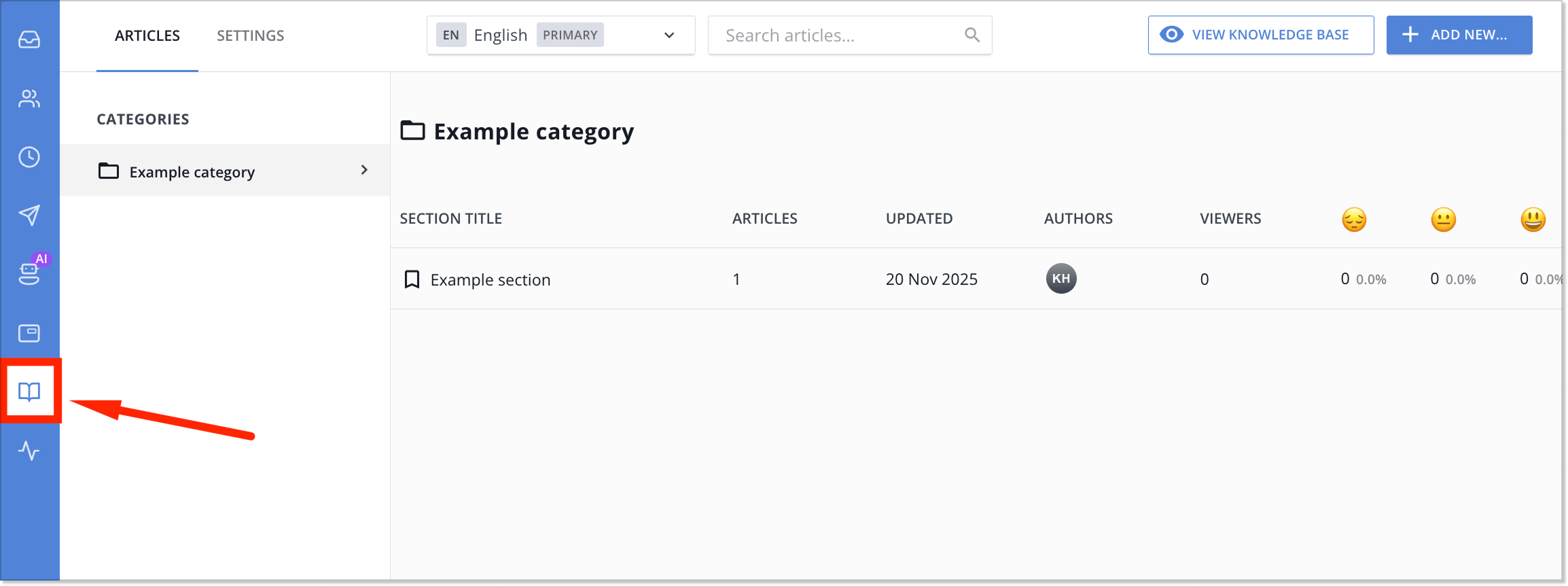Open the AI chatbot icon
Screen dimensions: 1568x586
click(x=29, y=273)
